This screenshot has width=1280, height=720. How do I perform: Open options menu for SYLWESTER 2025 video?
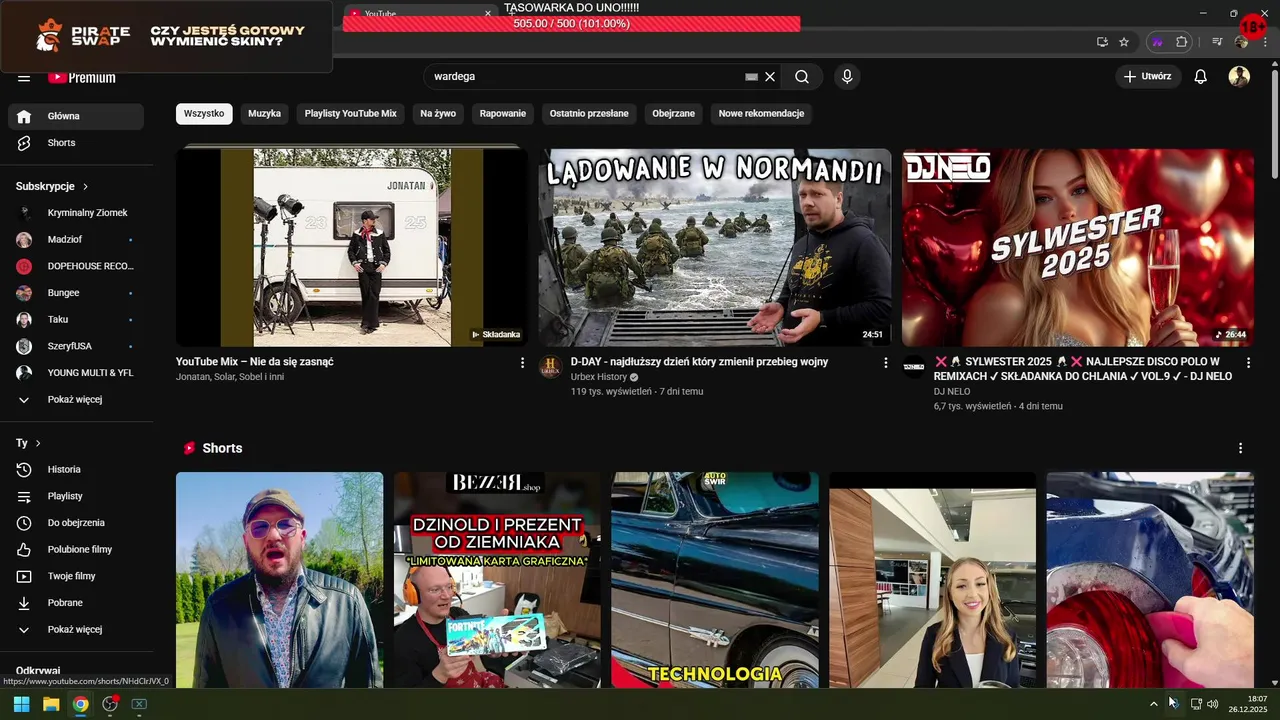1248,363
